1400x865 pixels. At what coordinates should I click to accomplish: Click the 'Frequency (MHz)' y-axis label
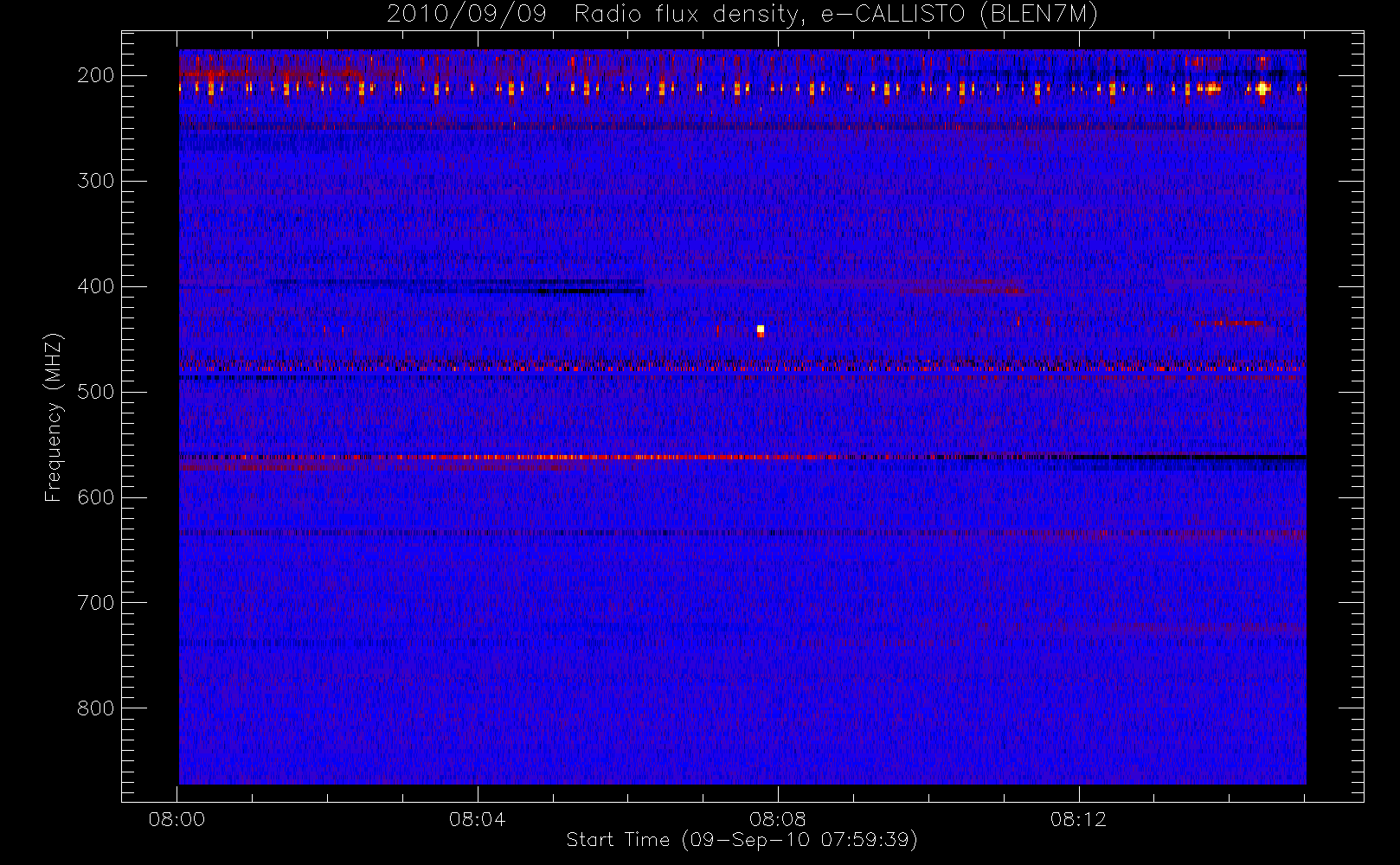tap(54, 417)
